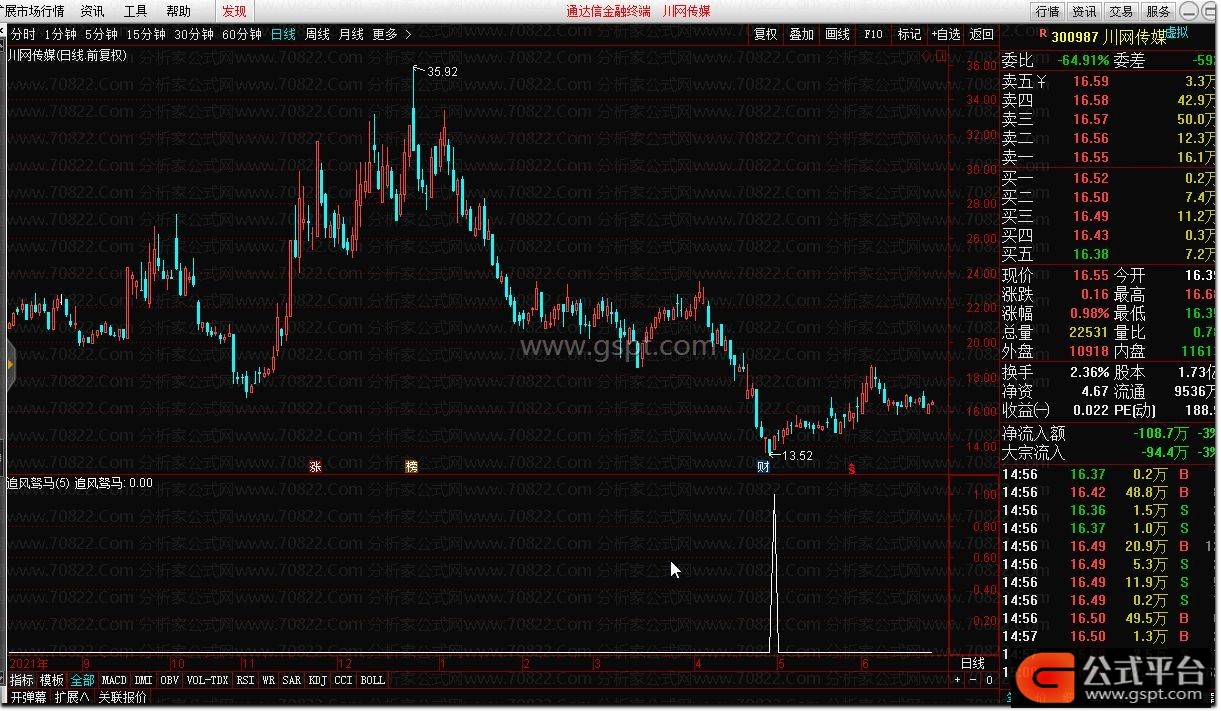Click the 财 marker icon near the 13.52 low
Screen dimensions: 1221x711
tap(763, 467)
